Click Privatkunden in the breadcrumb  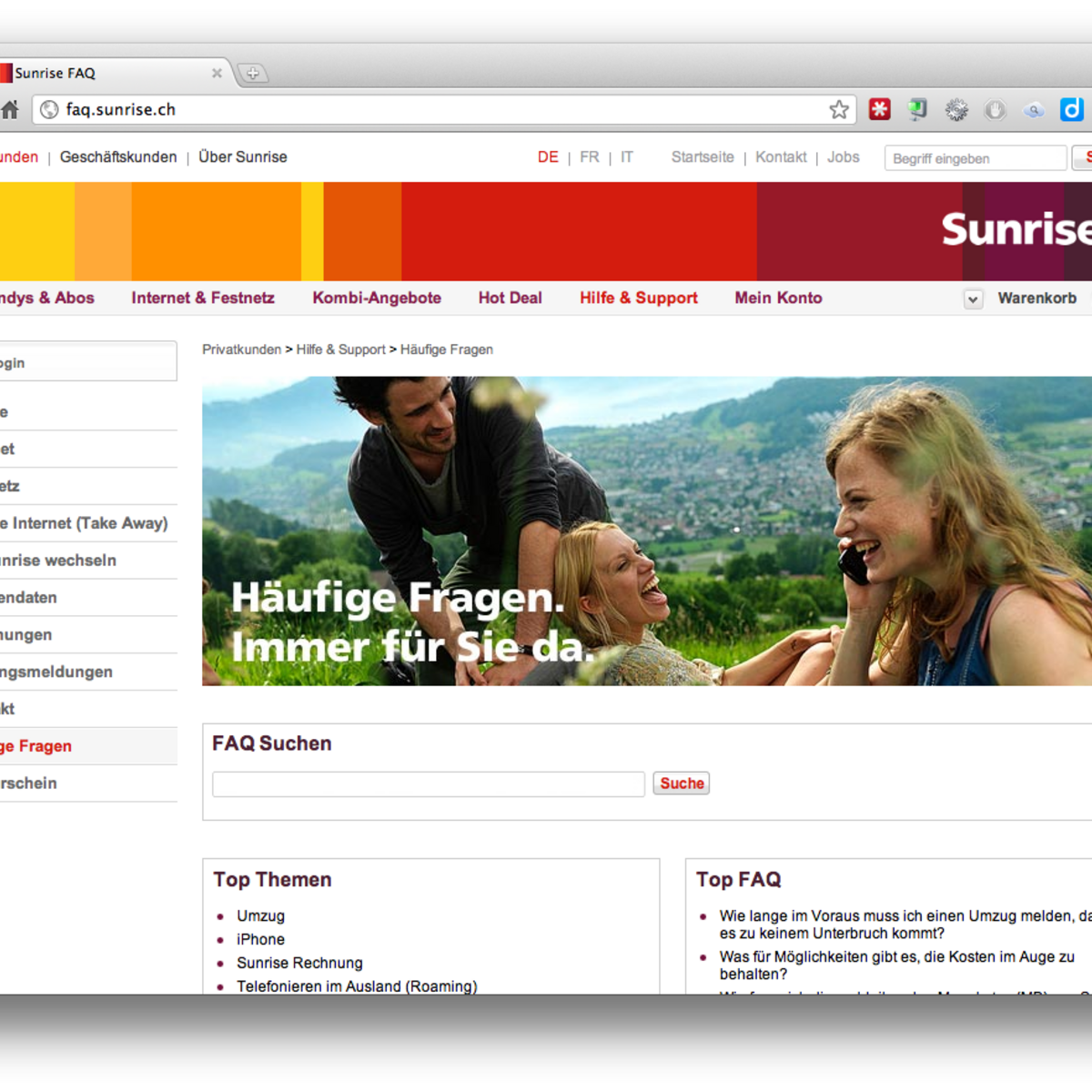pos(241,349)
